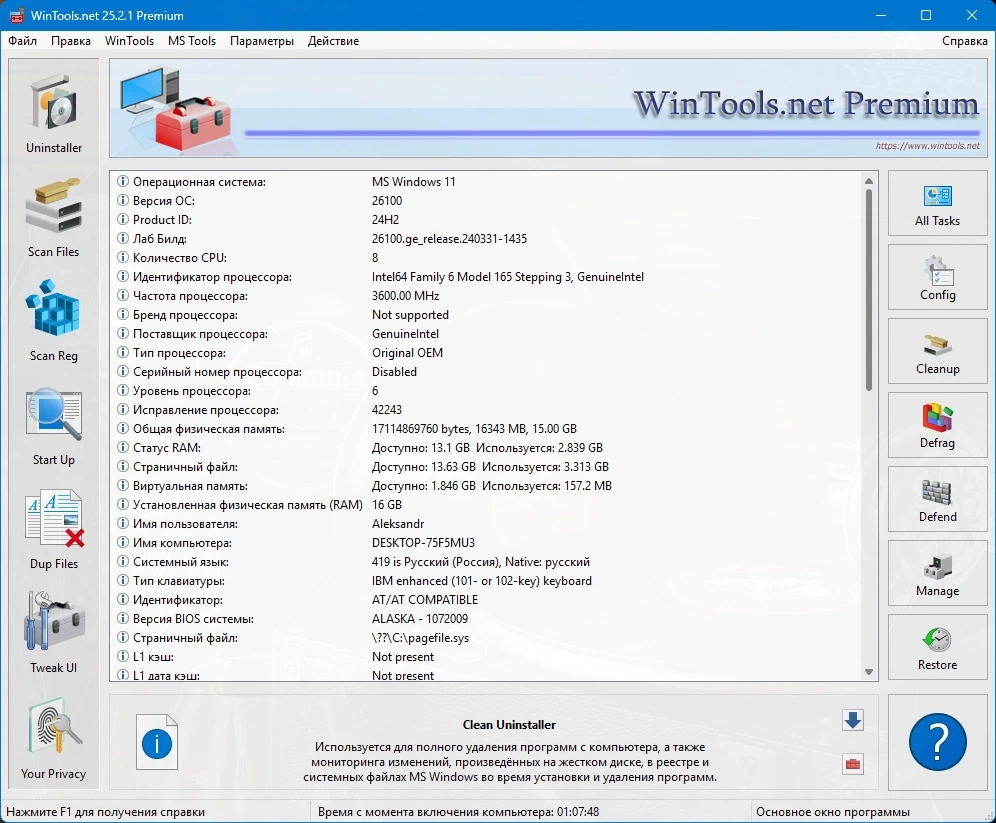Click the vertical scrollbar thumb in info list

(x=868, y=290)
